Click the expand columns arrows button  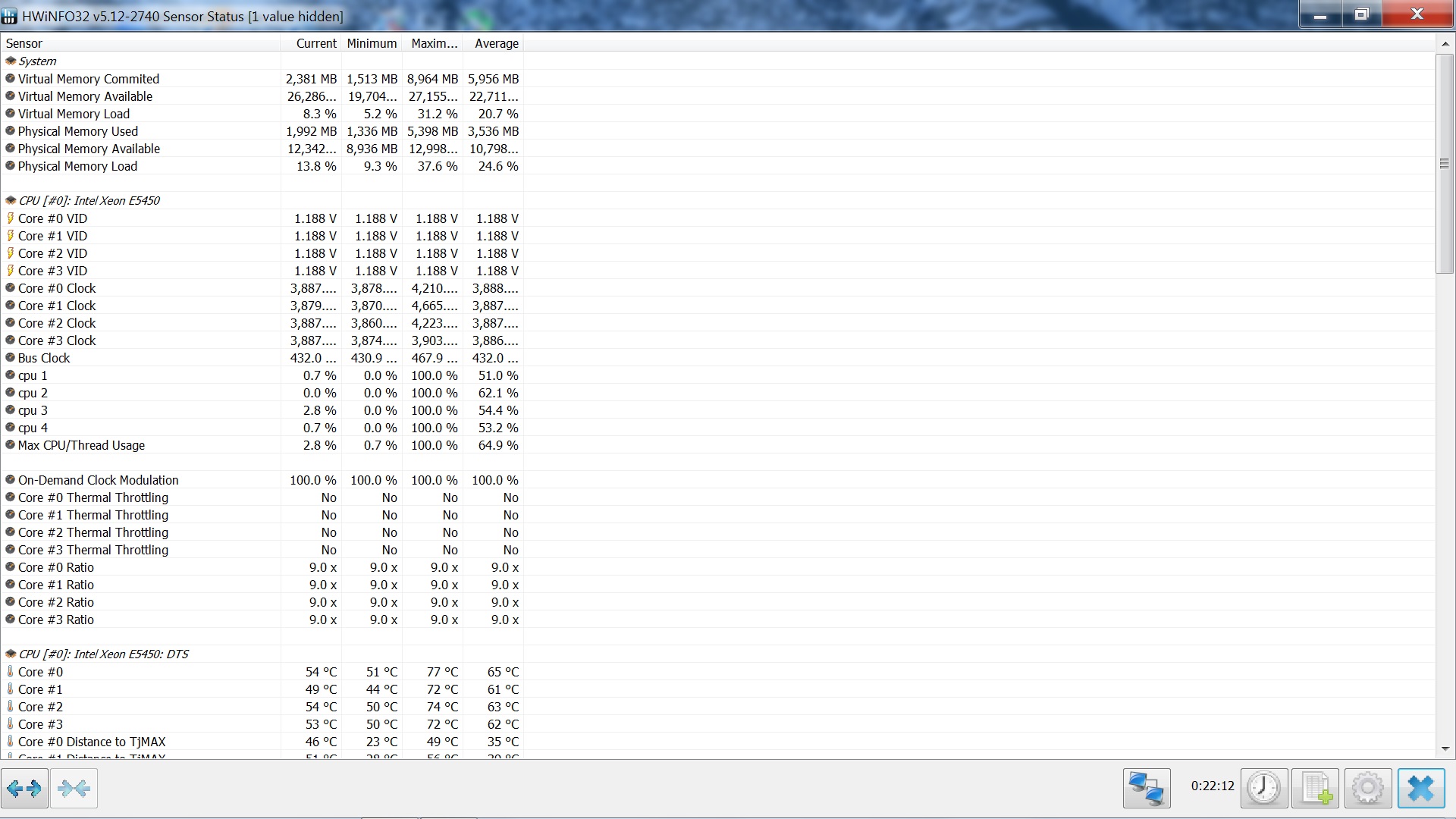(24, 789)
